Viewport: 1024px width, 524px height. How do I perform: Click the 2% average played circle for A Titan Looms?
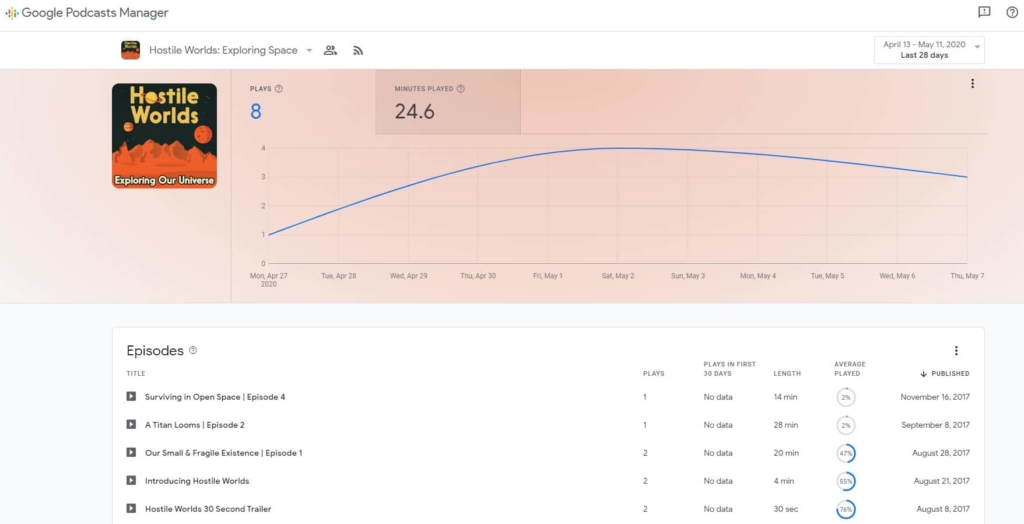coord(846,425)
